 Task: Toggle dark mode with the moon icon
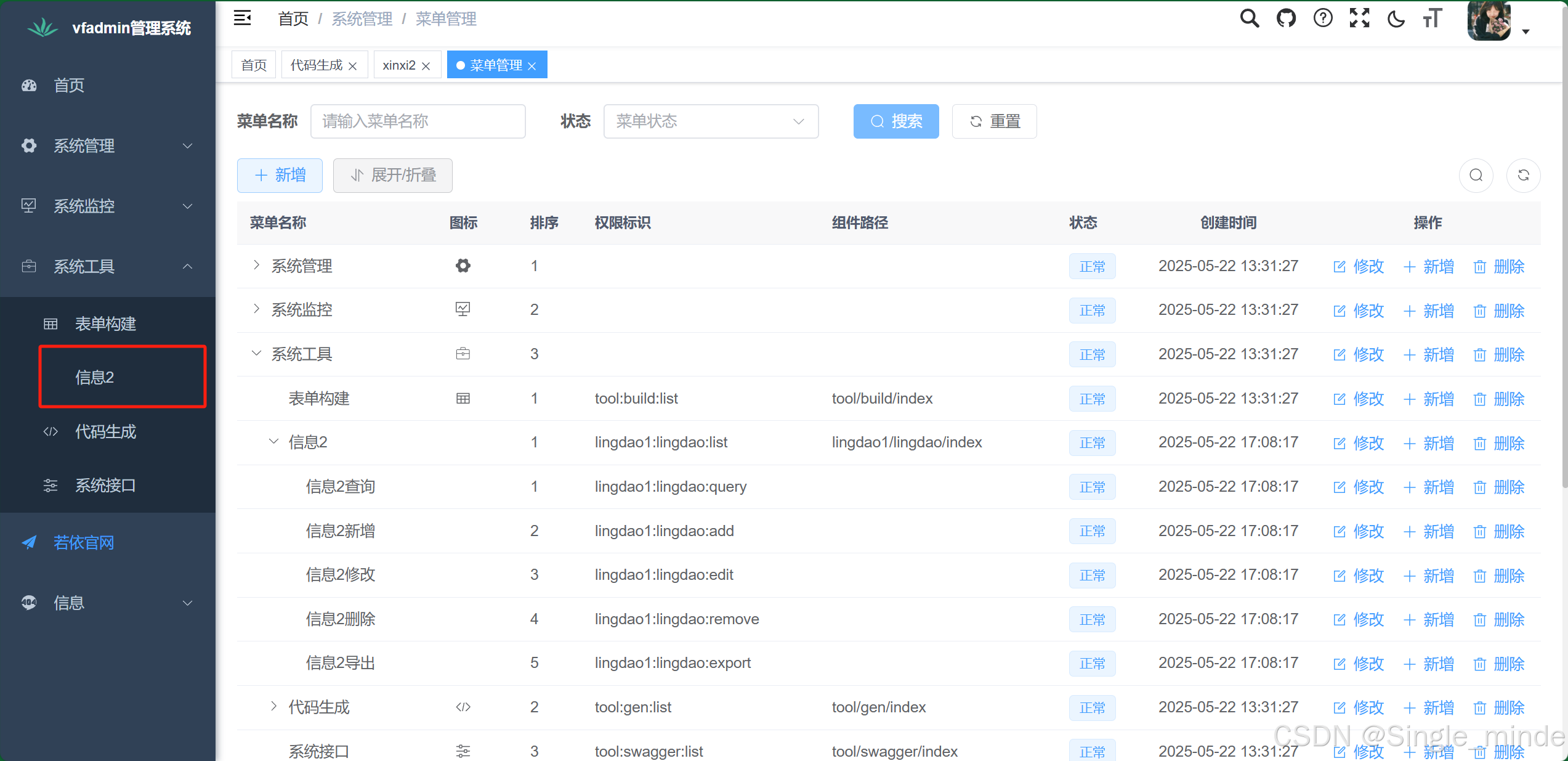tap(1396, 18)
